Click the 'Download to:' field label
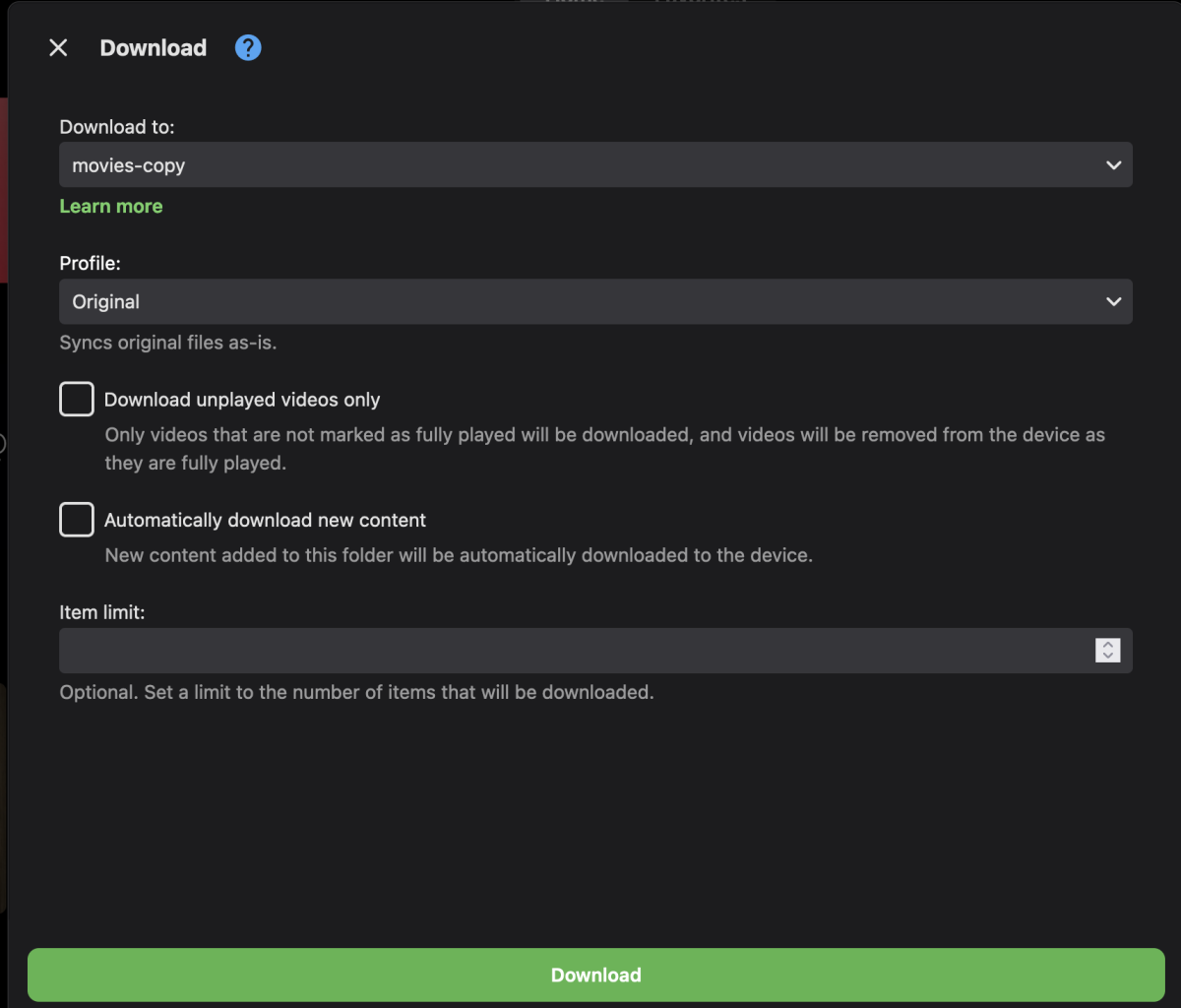The height and width of the screenshot is (1008, 1181). click(x=117, y=127)
